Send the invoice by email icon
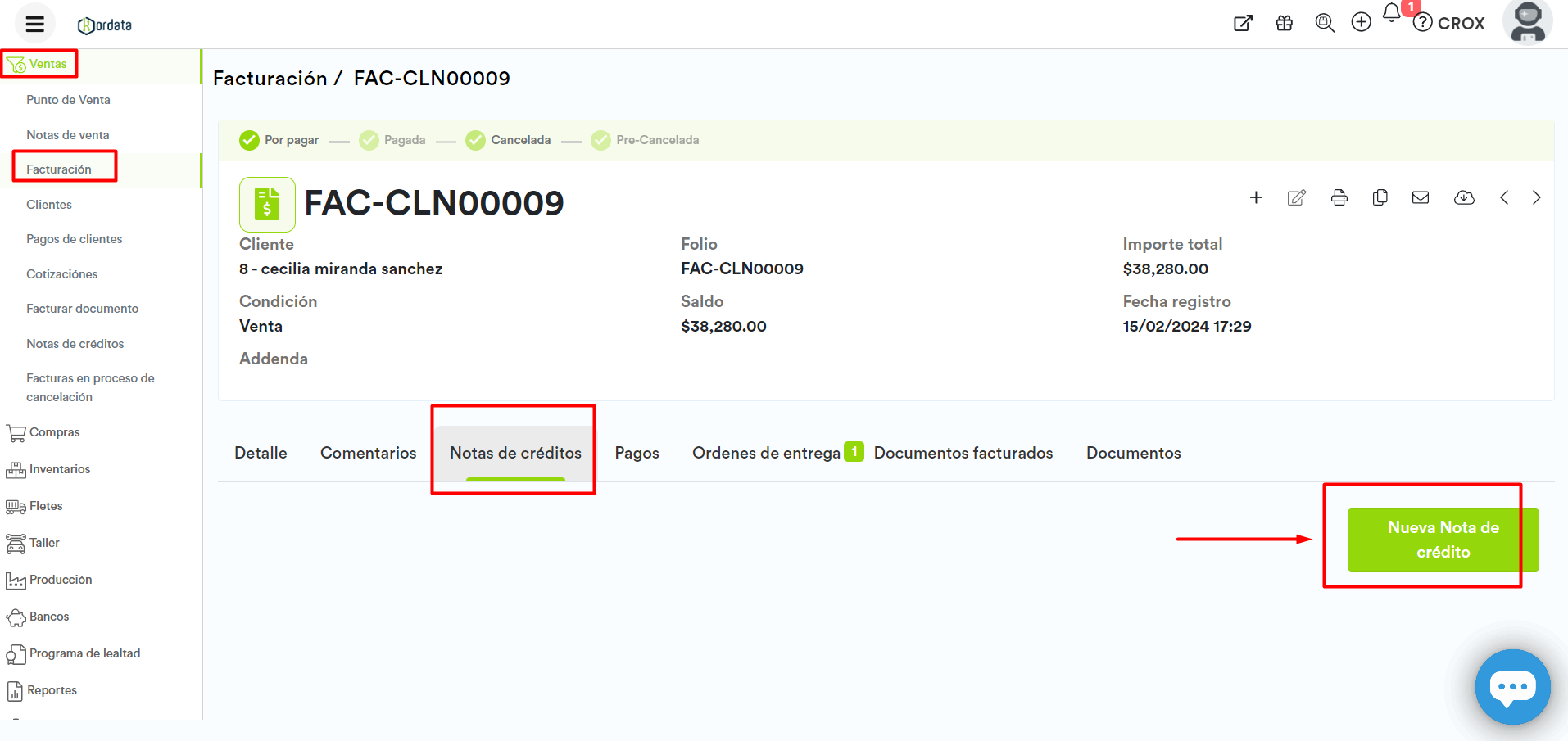This screenshot has width=1568, height=741. click(x=1421, y=197)
